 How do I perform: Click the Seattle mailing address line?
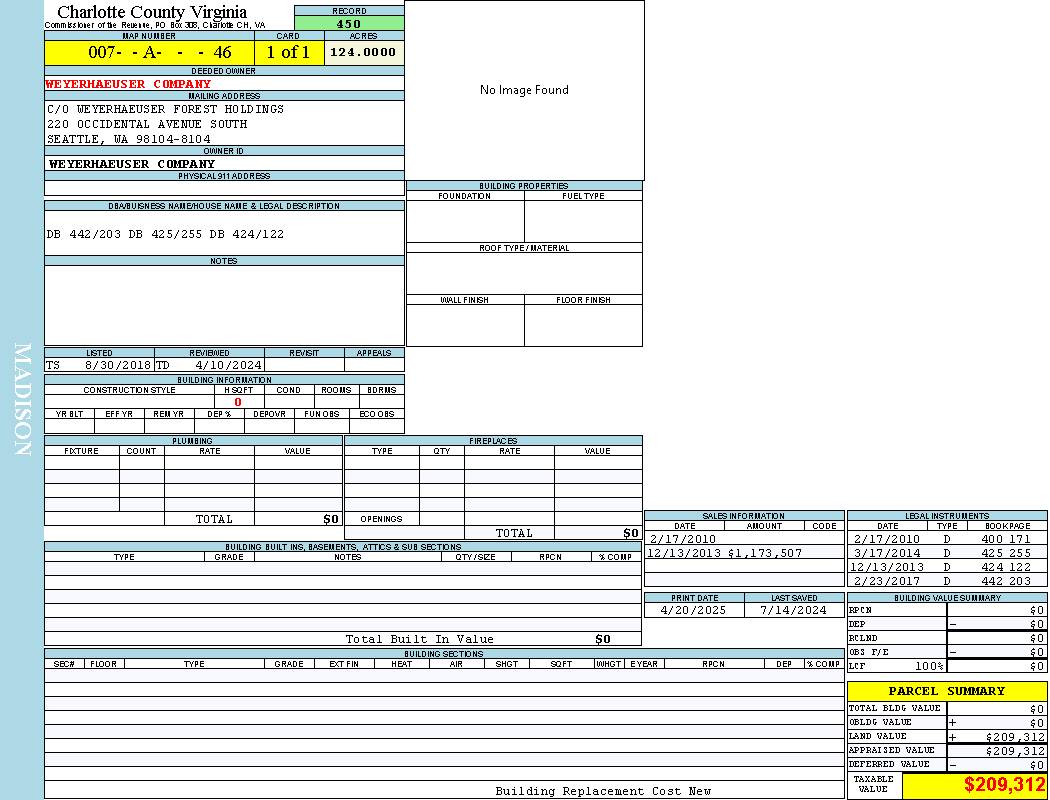click(x=129, y=139)
